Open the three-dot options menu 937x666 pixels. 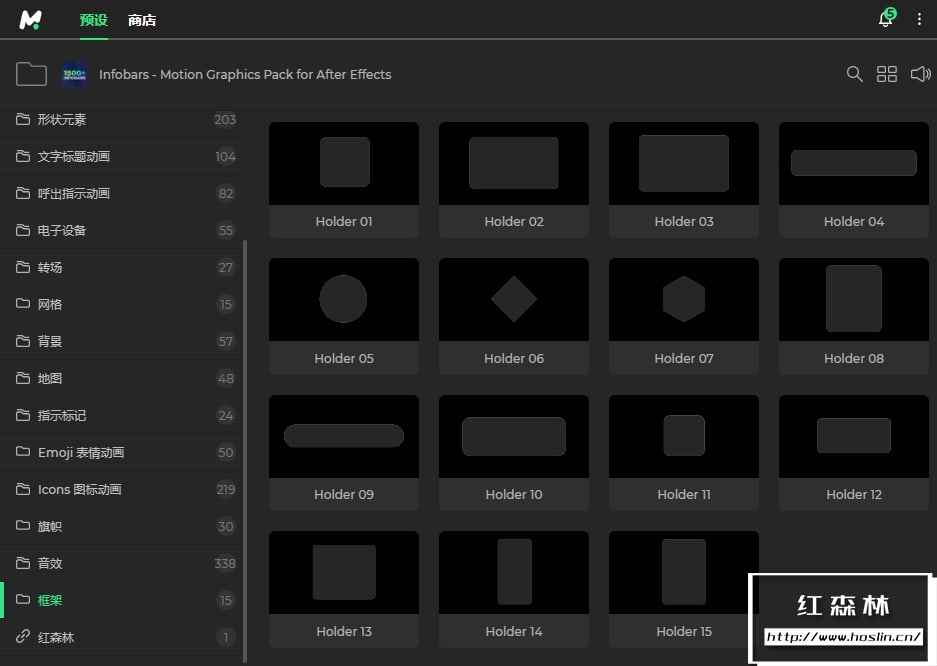pos(919,19)
